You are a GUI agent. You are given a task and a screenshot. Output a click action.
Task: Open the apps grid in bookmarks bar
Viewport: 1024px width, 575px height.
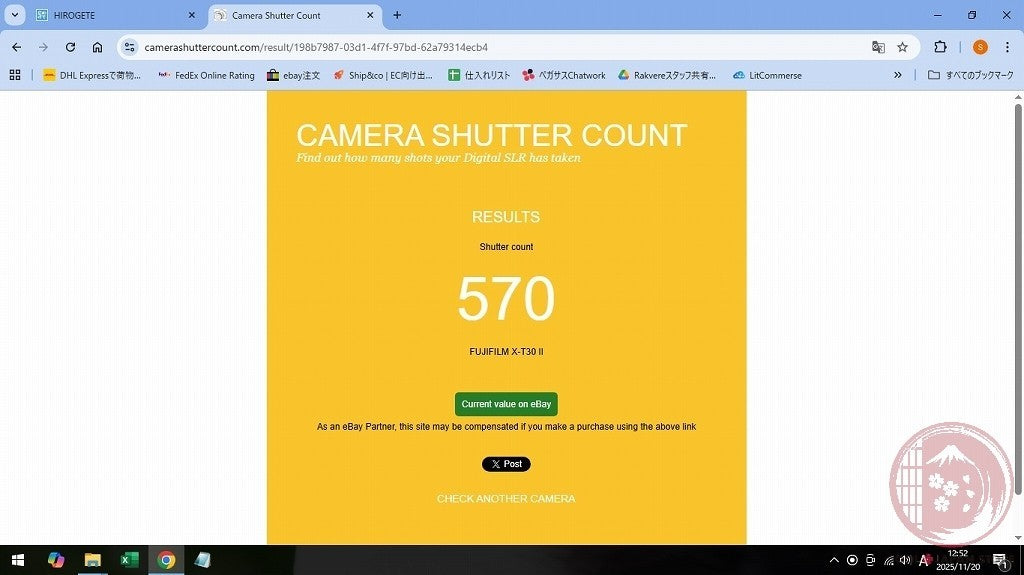pyautogui.click(x=15, y=75)
